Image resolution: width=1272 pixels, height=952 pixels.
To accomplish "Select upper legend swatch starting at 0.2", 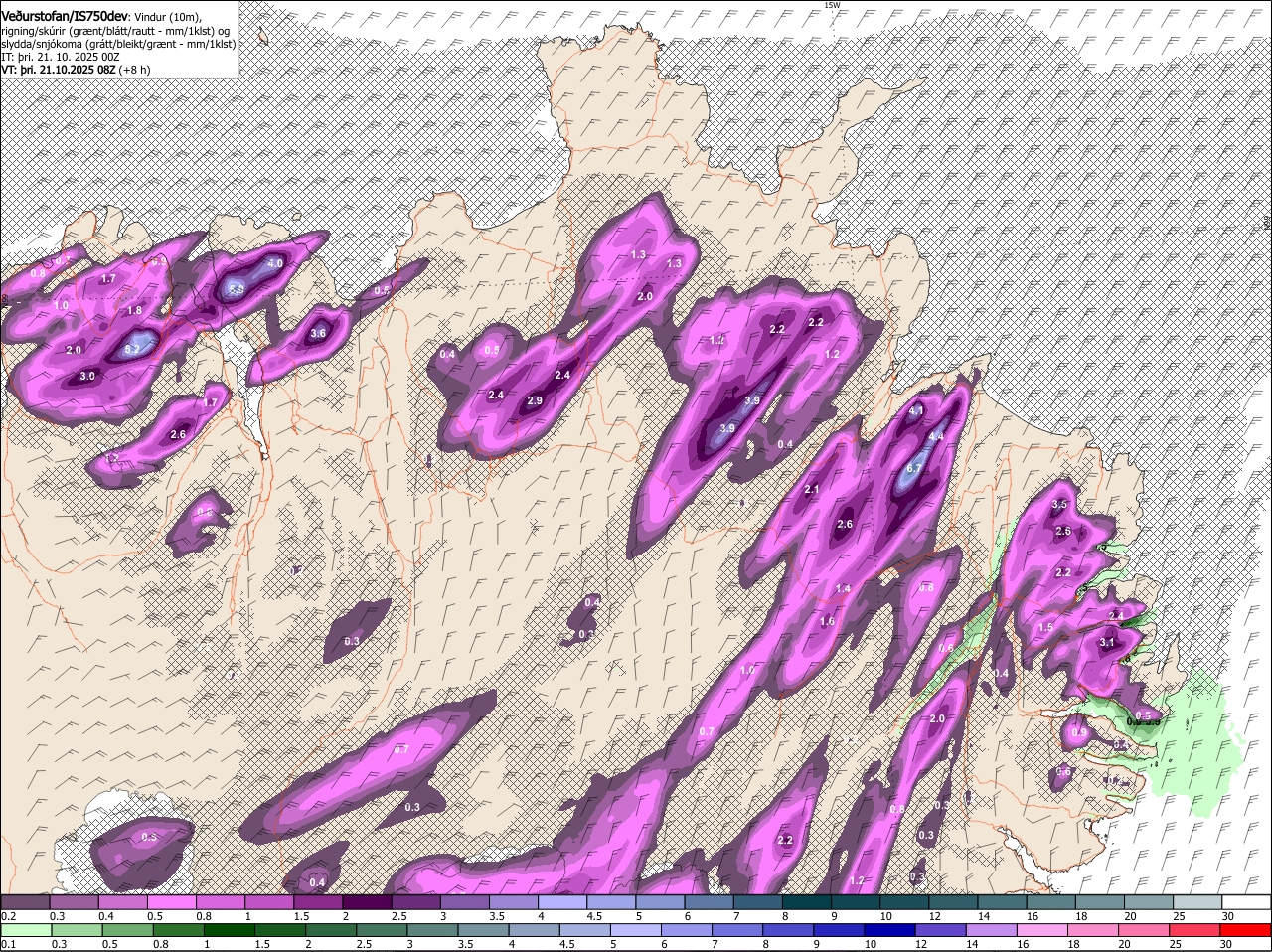I will tap(25, 901).
